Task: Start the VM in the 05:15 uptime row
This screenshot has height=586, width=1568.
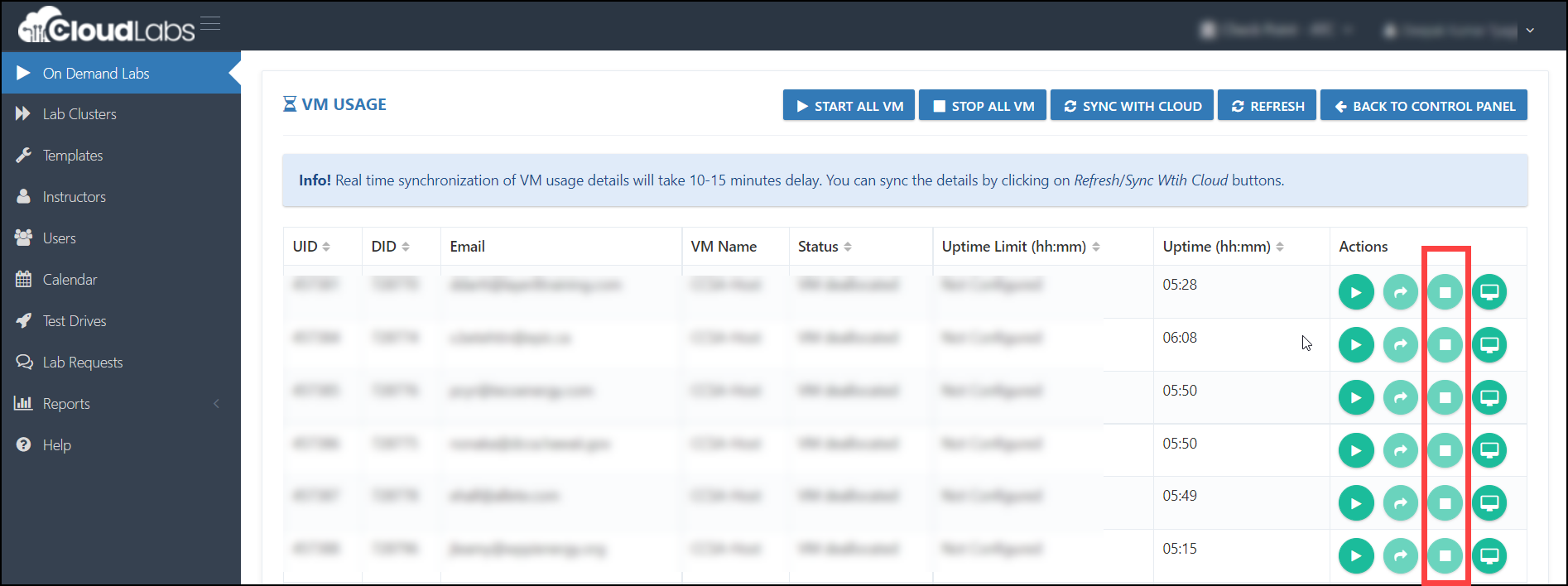Action: point(1356,556)
